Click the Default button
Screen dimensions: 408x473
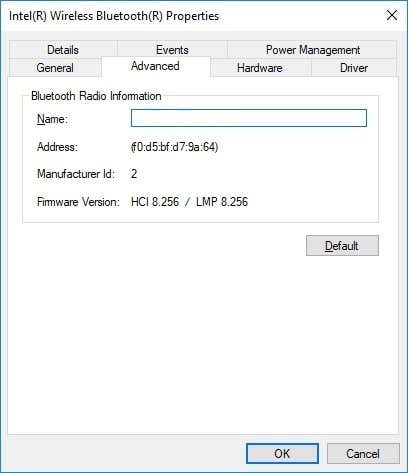point(342,246)
